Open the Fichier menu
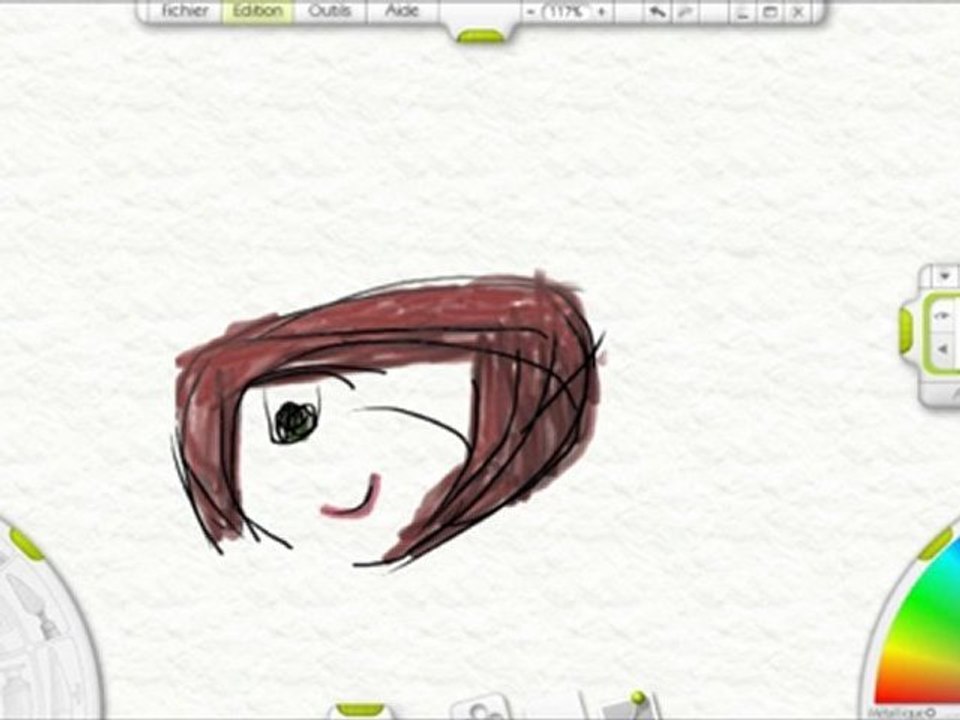This screenshot has height=720, width=960. (185, 12)
